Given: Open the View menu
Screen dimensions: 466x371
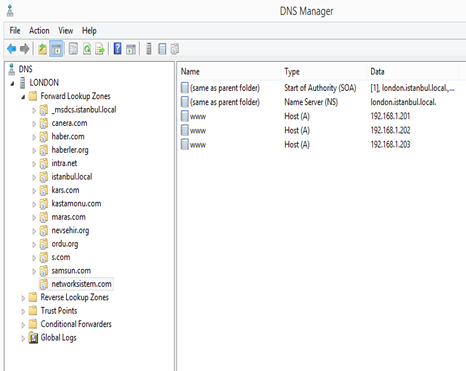Looking at the screenshot, I should (66, 31).
